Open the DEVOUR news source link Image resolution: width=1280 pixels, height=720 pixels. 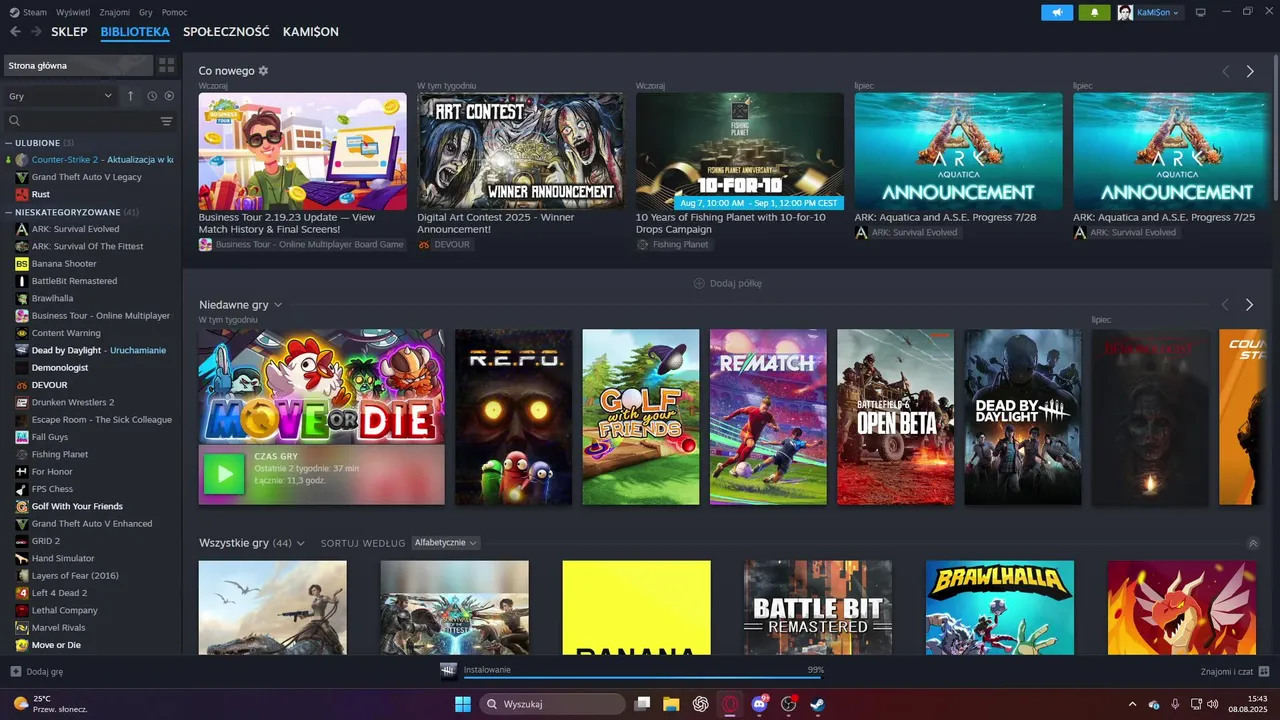[444, 245]
